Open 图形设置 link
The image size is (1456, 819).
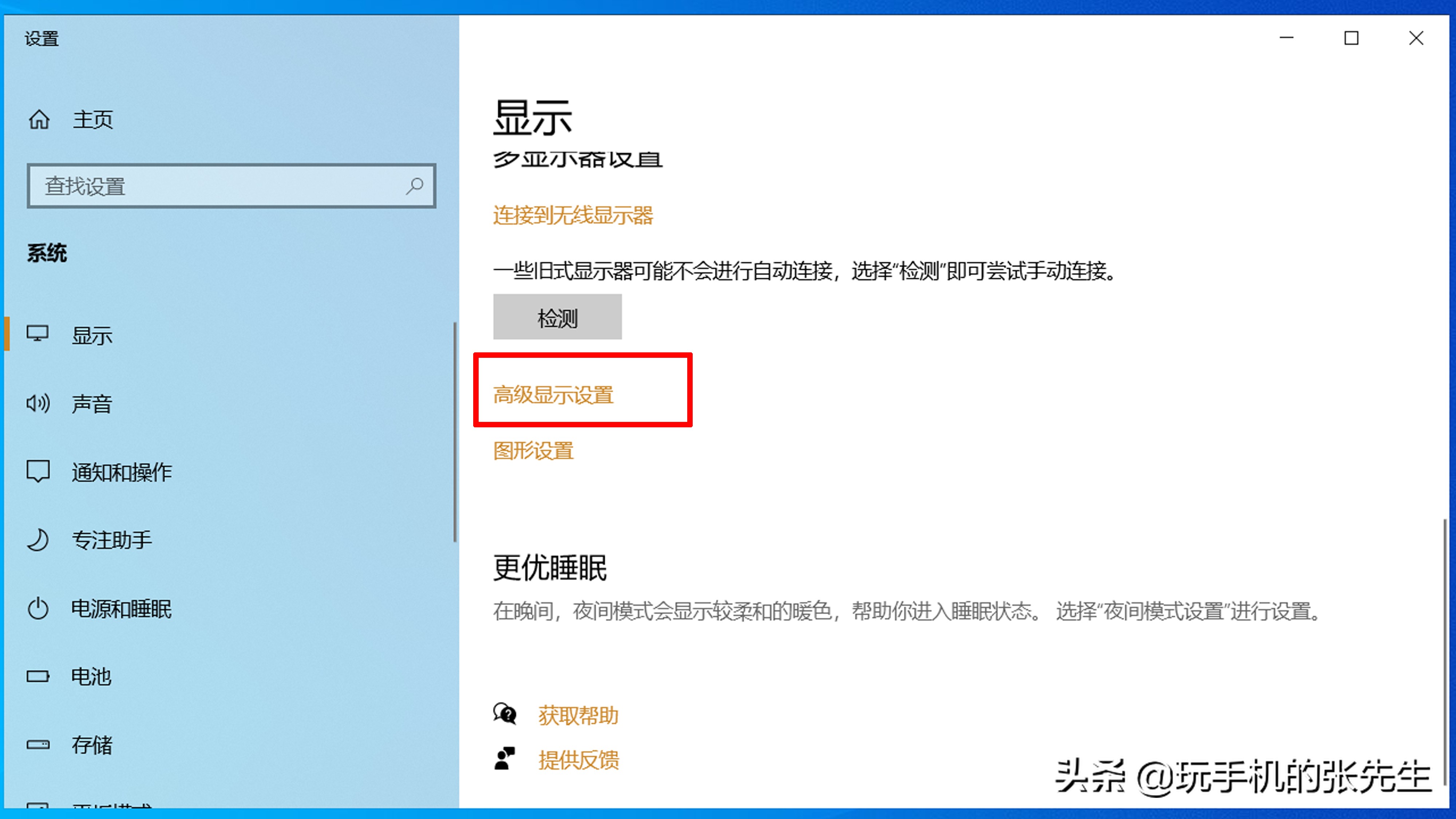pos(534,451)
